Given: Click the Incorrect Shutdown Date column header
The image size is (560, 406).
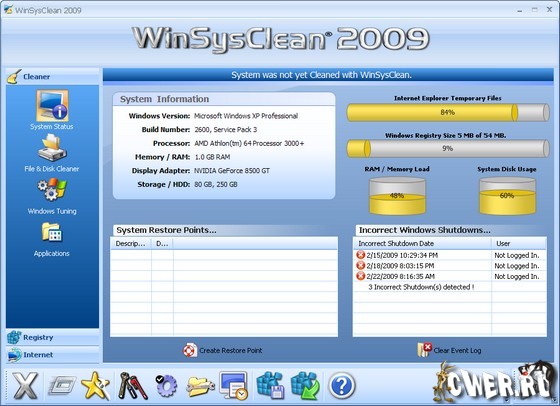Looking at the screenshot, I should coord(422,244).
